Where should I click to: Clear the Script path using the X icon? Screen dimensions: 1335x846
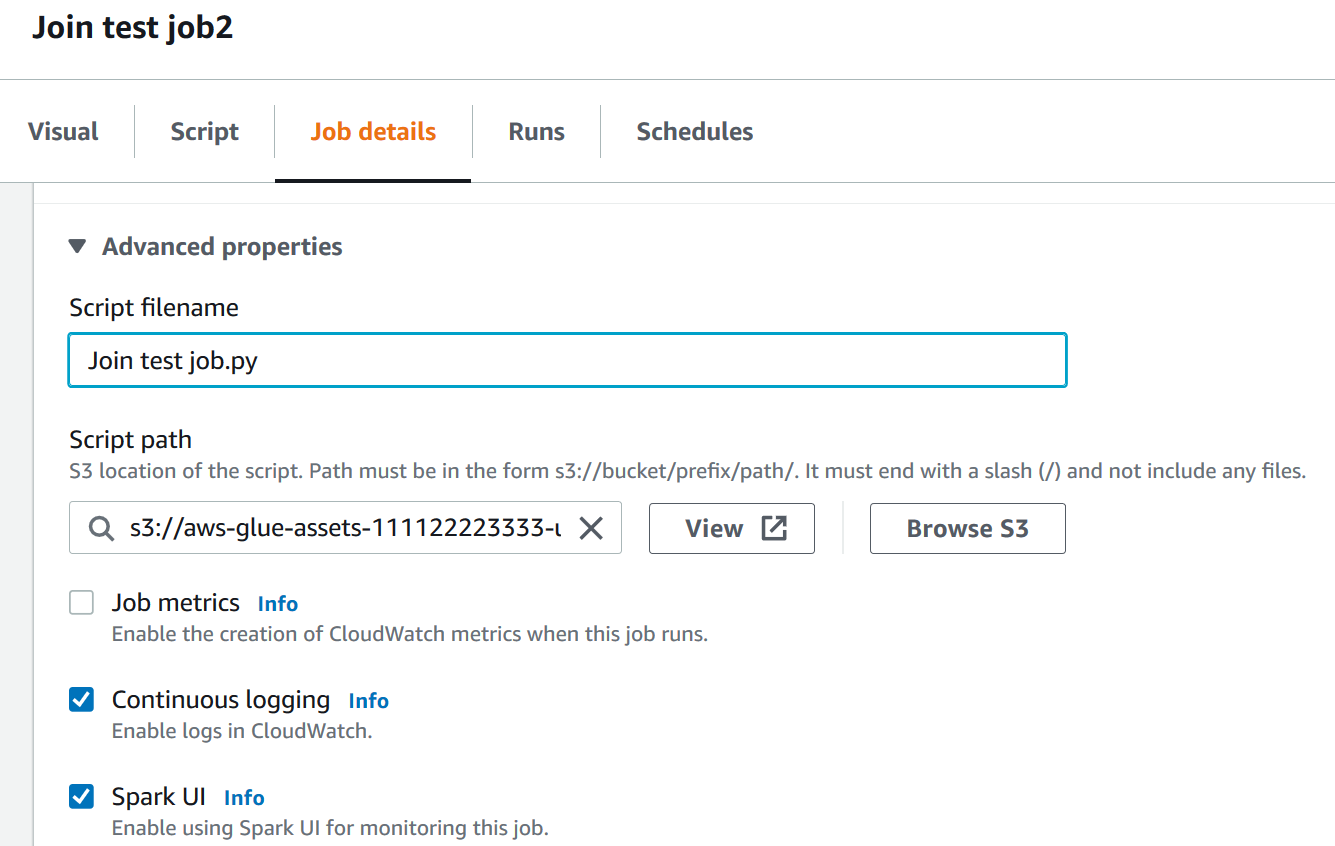click(x=591, y=528)
